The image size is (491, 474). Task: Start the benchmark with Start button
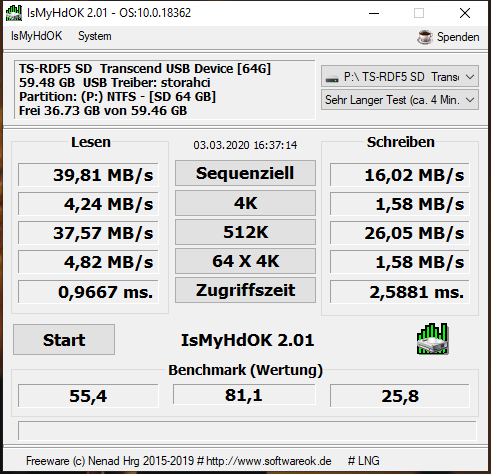point(64,340)
